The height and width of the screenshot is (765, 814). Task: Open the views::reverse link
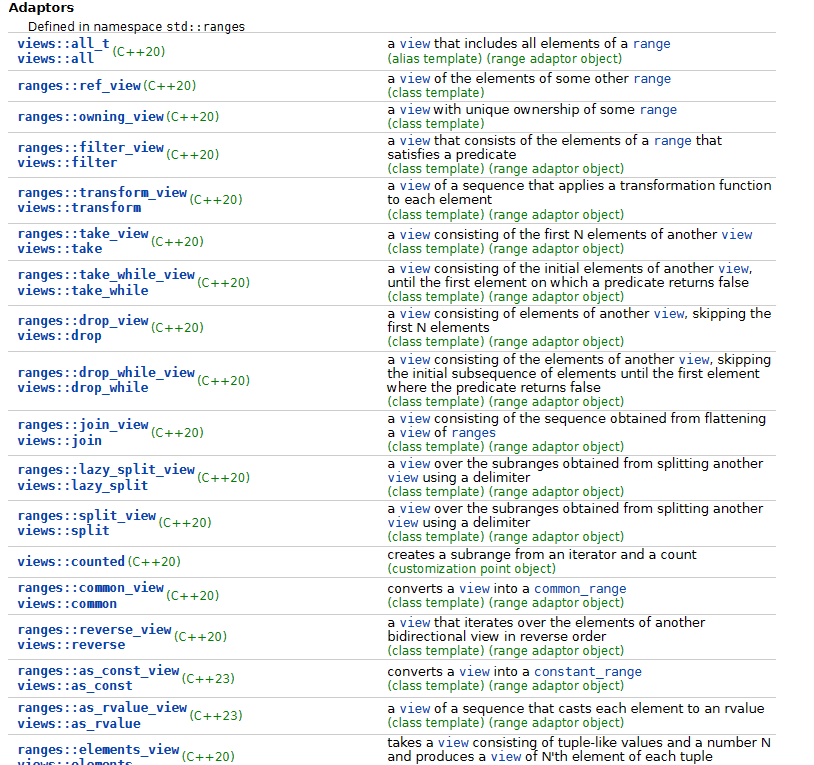(72, 645)
